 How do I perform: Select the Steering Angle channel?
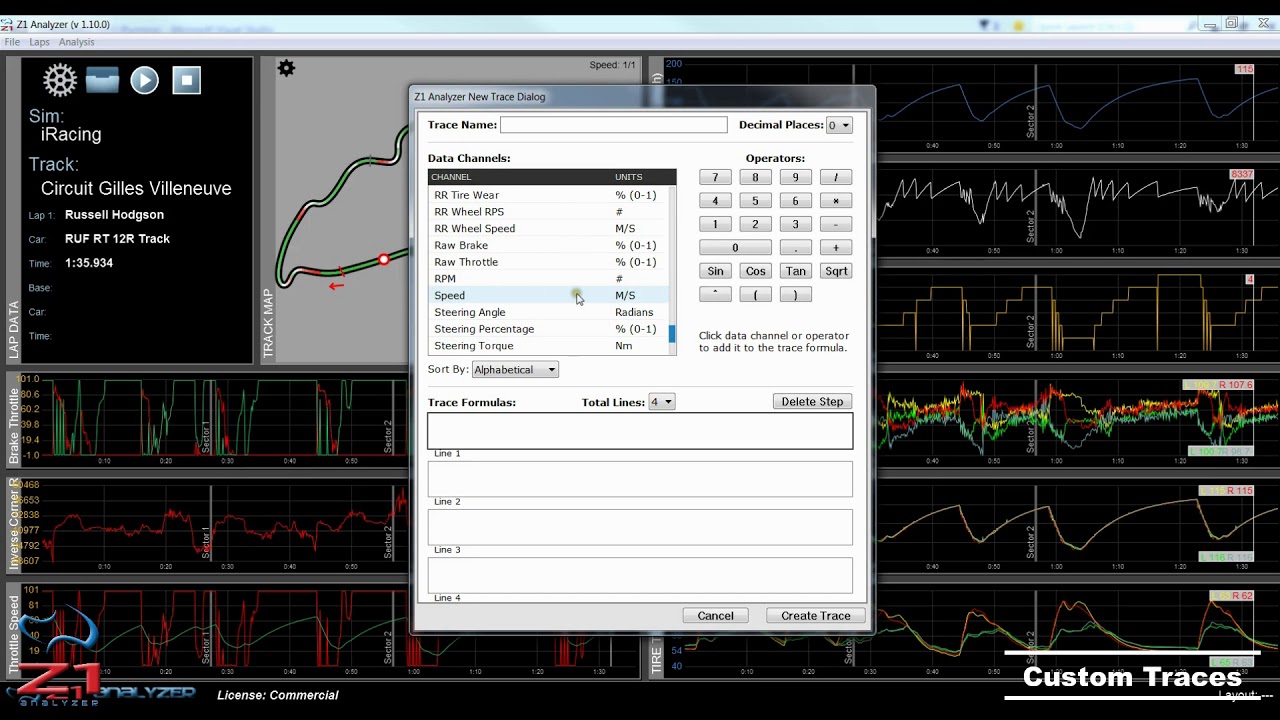pos(548,312)
